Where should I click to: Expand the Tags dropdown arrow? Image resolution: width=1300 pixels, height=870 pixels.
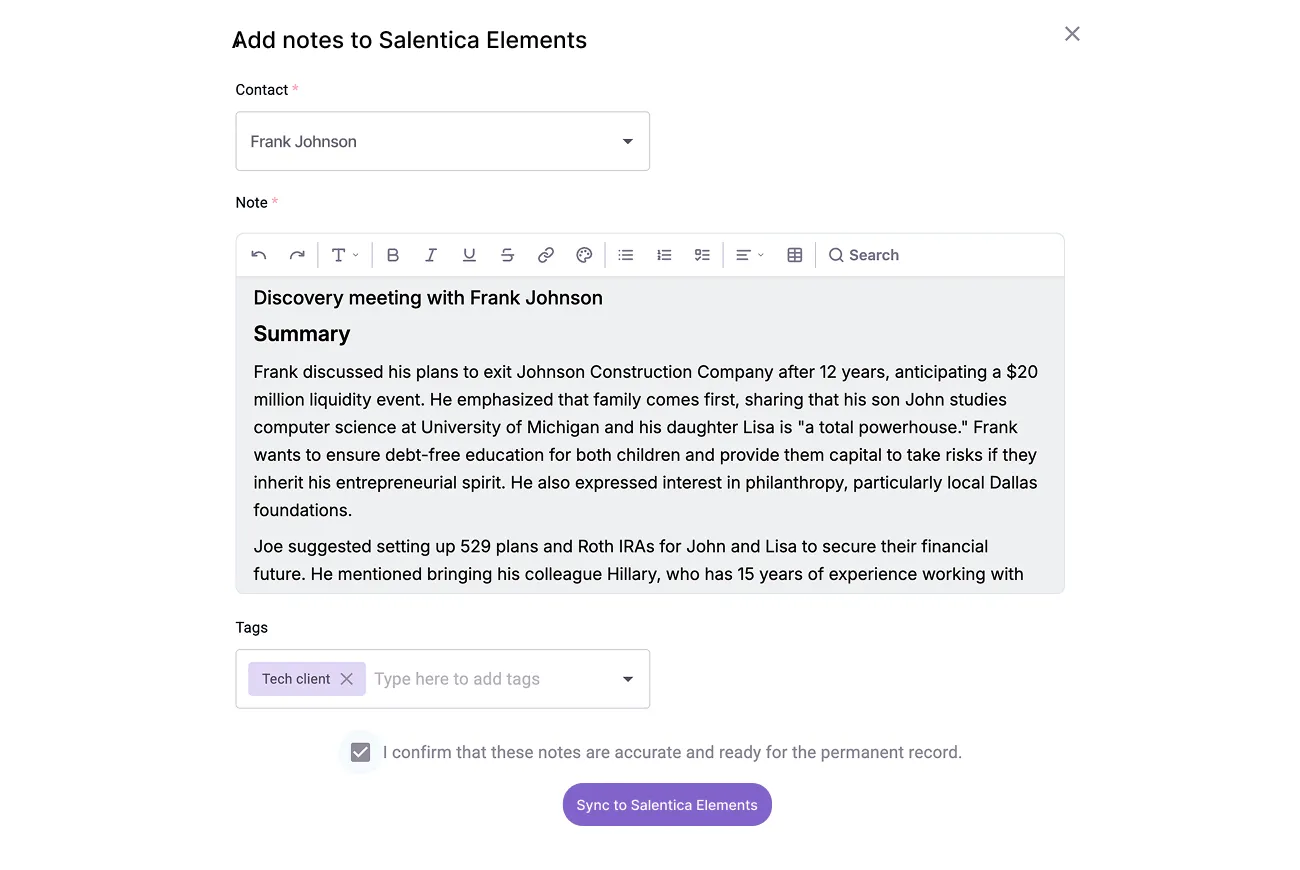coord(628,679)
